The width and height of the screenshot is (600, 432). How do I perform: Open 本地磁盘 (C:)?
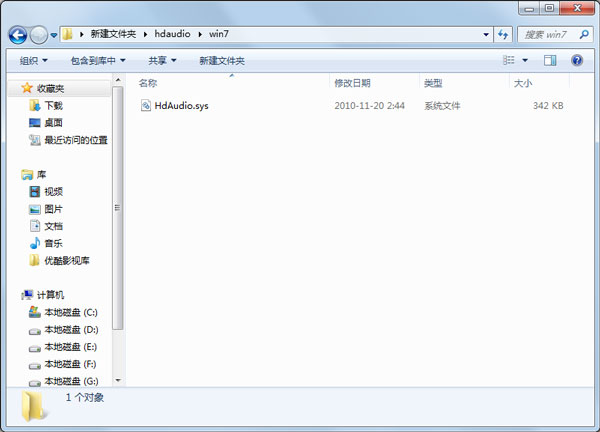click(71, 313)
